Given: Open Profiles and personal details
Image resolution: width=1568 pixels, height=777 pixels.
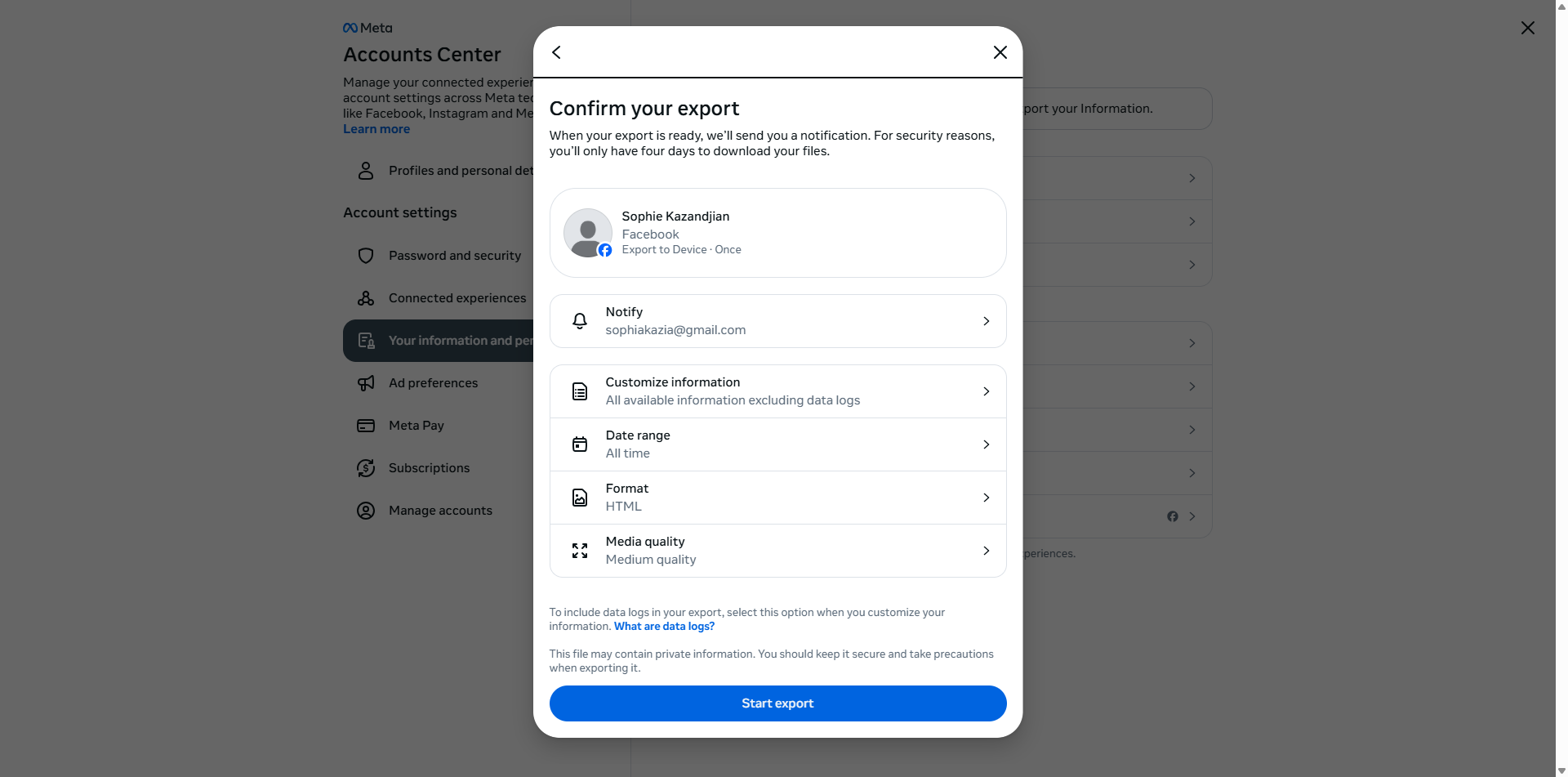Looking at the screenshot, I should click(439, 171).
